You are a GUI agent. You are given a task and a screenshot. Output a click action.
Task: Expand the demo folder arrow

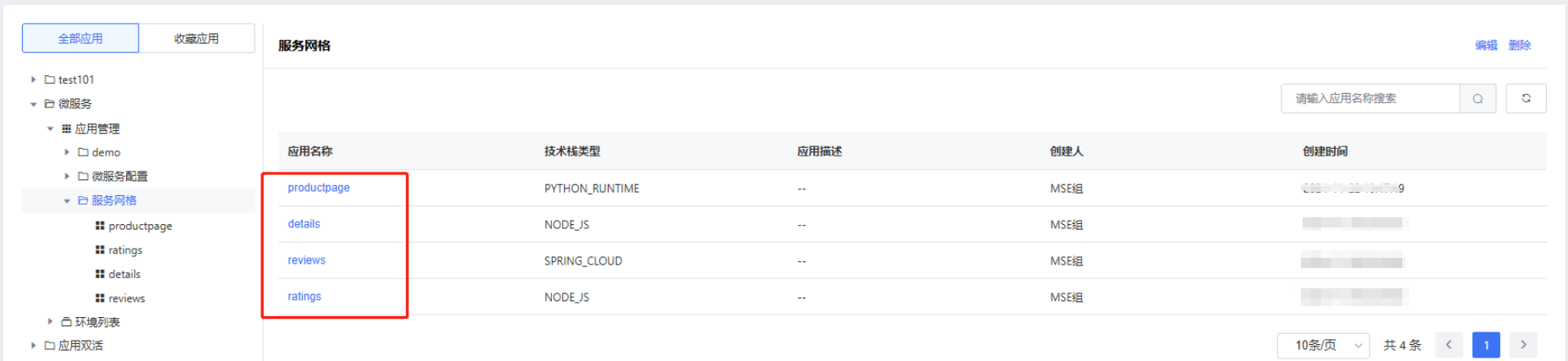click(67, 152)
